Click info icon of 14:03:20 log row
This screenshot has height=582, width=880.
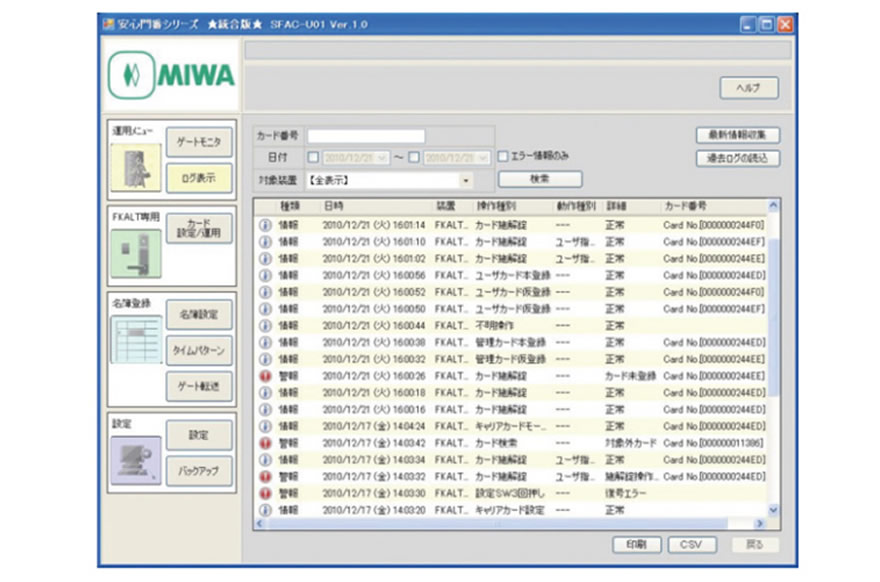265,510
